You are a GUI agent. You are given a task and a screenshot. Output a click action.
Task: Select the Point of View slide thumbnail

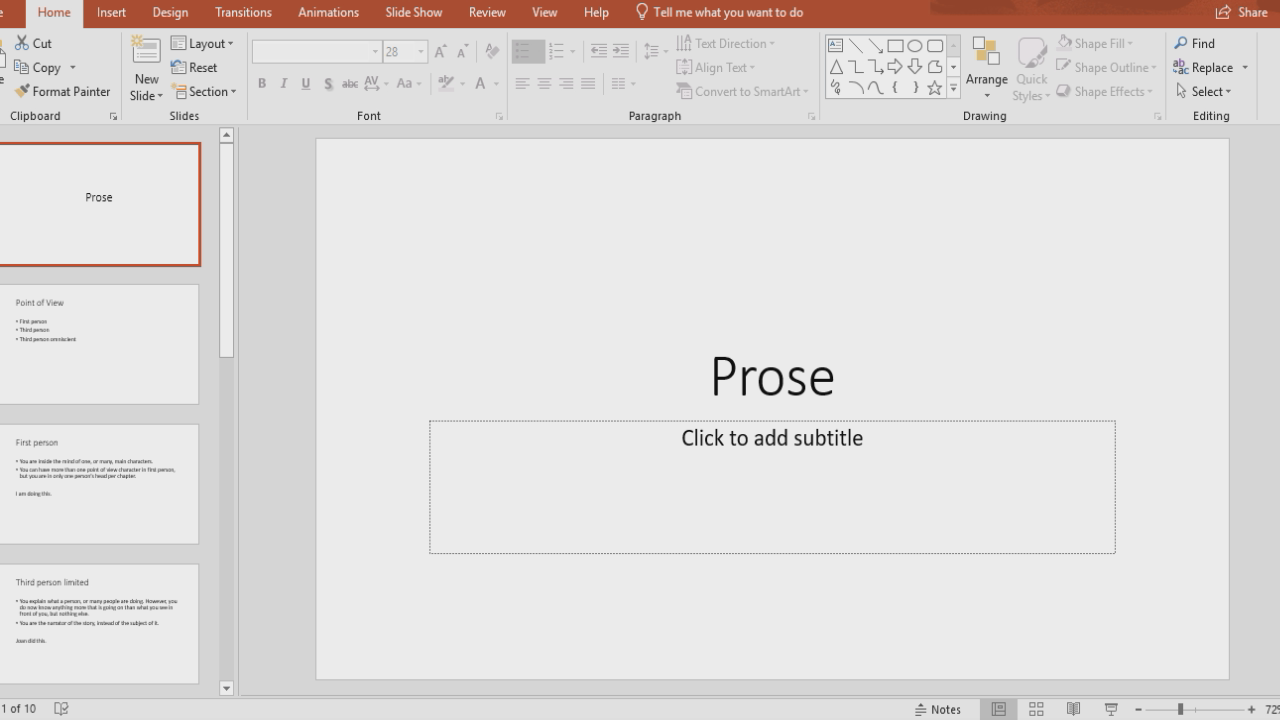[98, 344]
